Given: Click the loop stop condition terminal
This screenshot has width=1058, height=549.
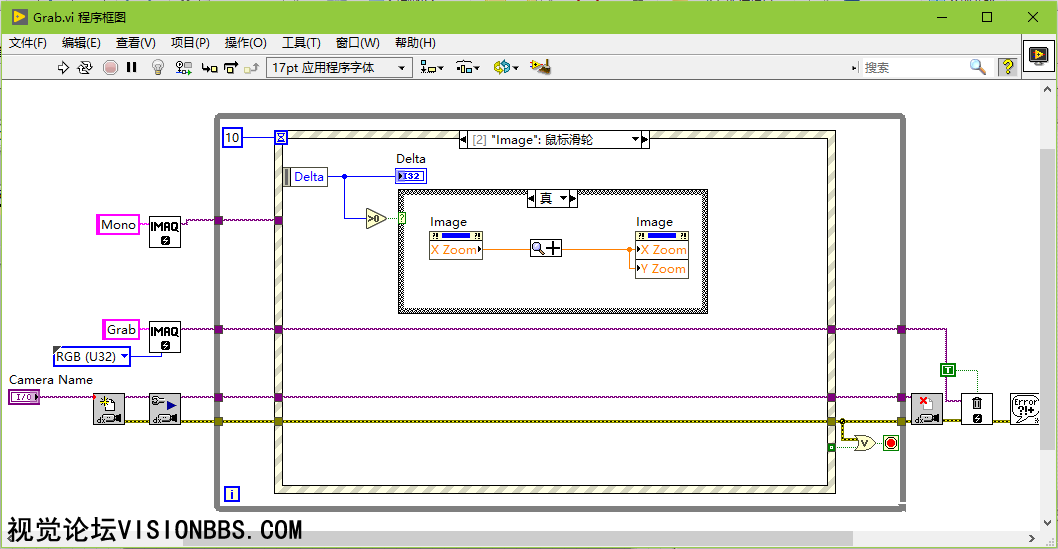Looking at the screenshot, I should (x=890, y=443).
